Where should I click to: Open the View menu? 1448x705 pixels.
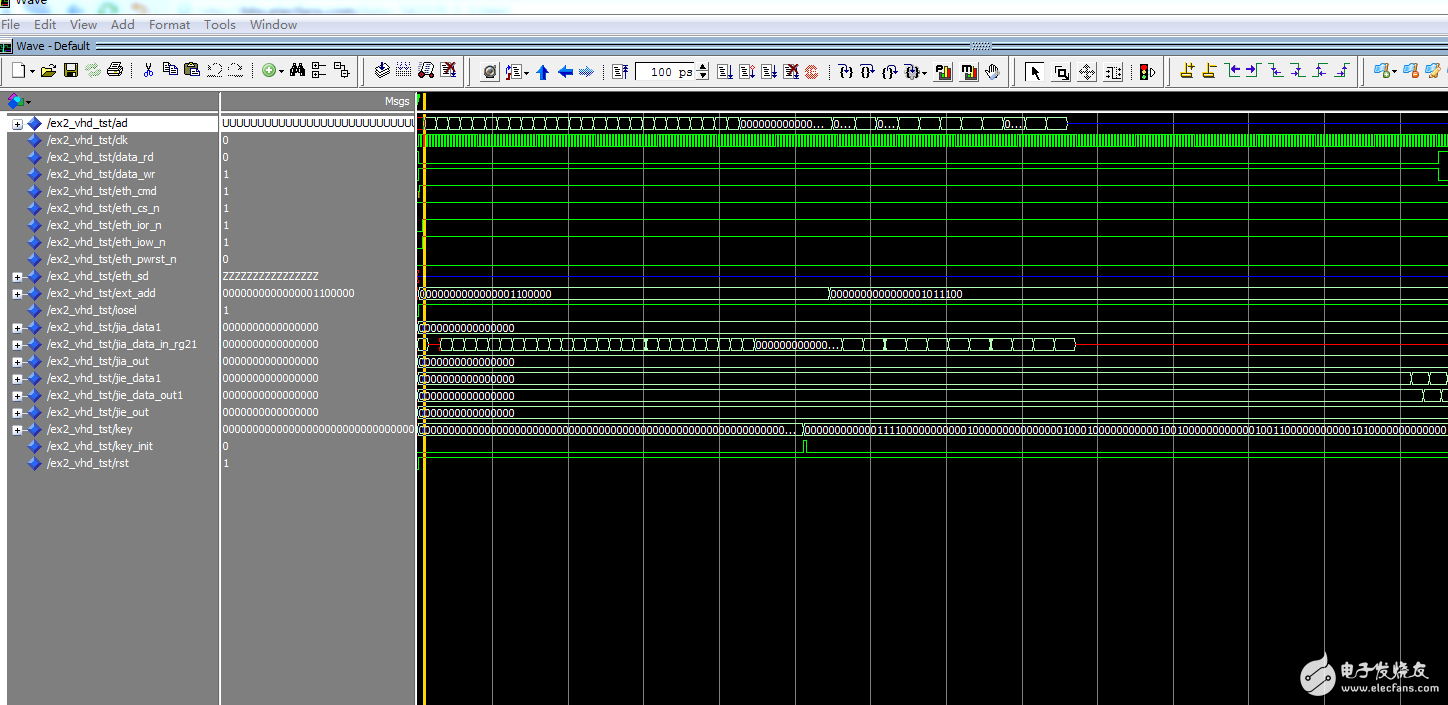[x=84, y=24]
